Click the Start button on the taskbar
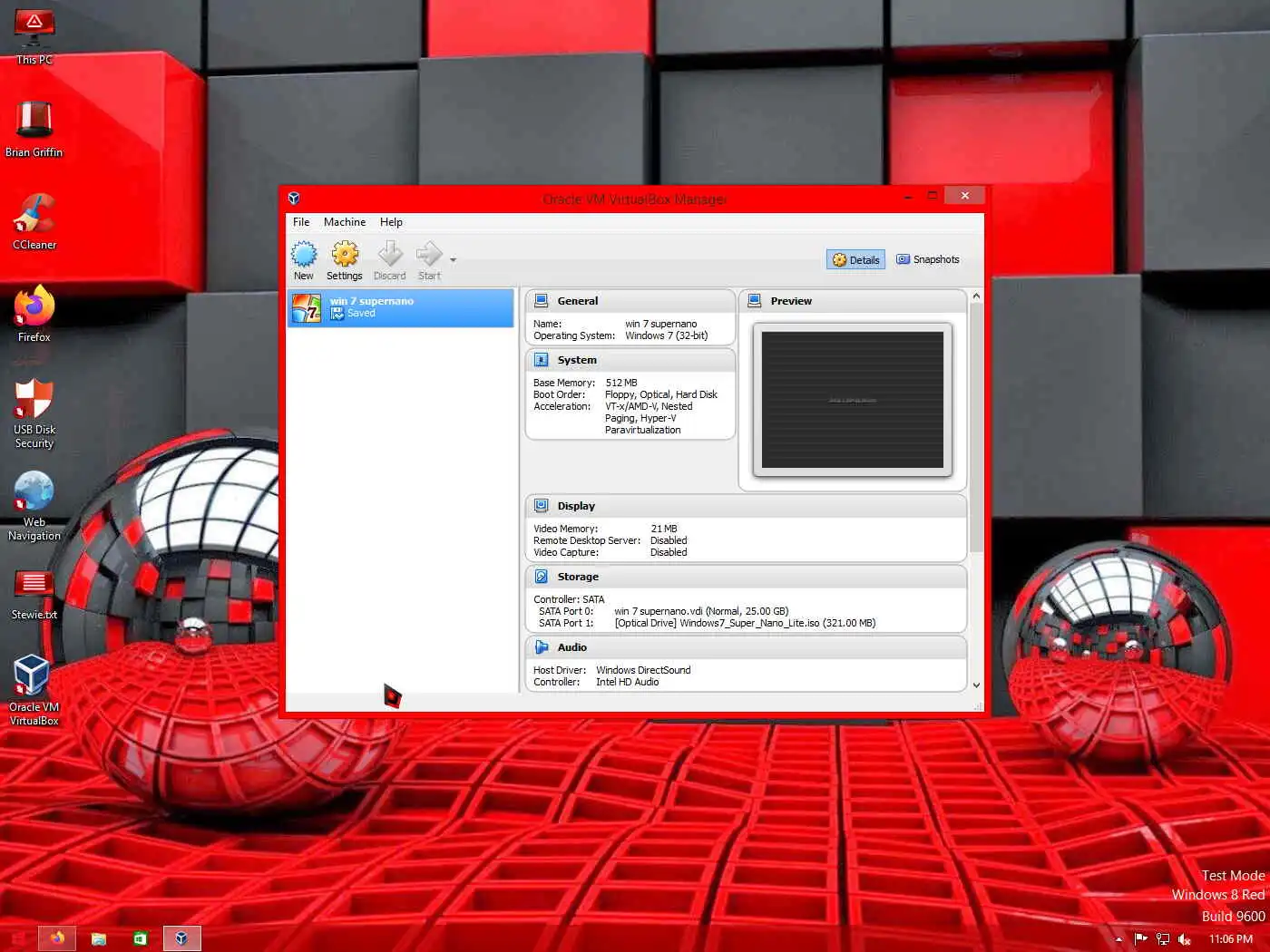The image size is (1270, 952). pos(17,938)
